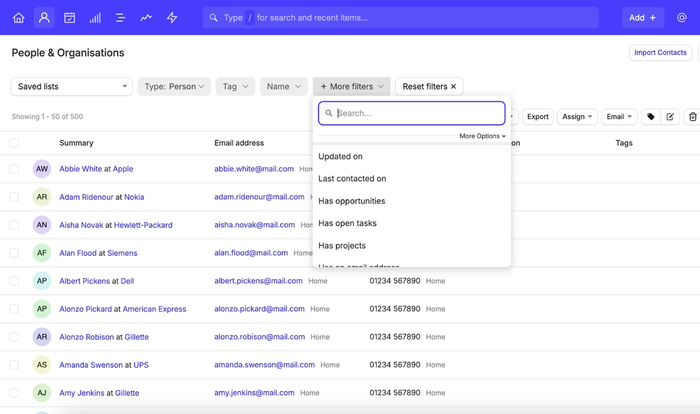Tick the select-all checkbox in header row
The width and height of the screenshot is (700, 414).
(14, 143)
